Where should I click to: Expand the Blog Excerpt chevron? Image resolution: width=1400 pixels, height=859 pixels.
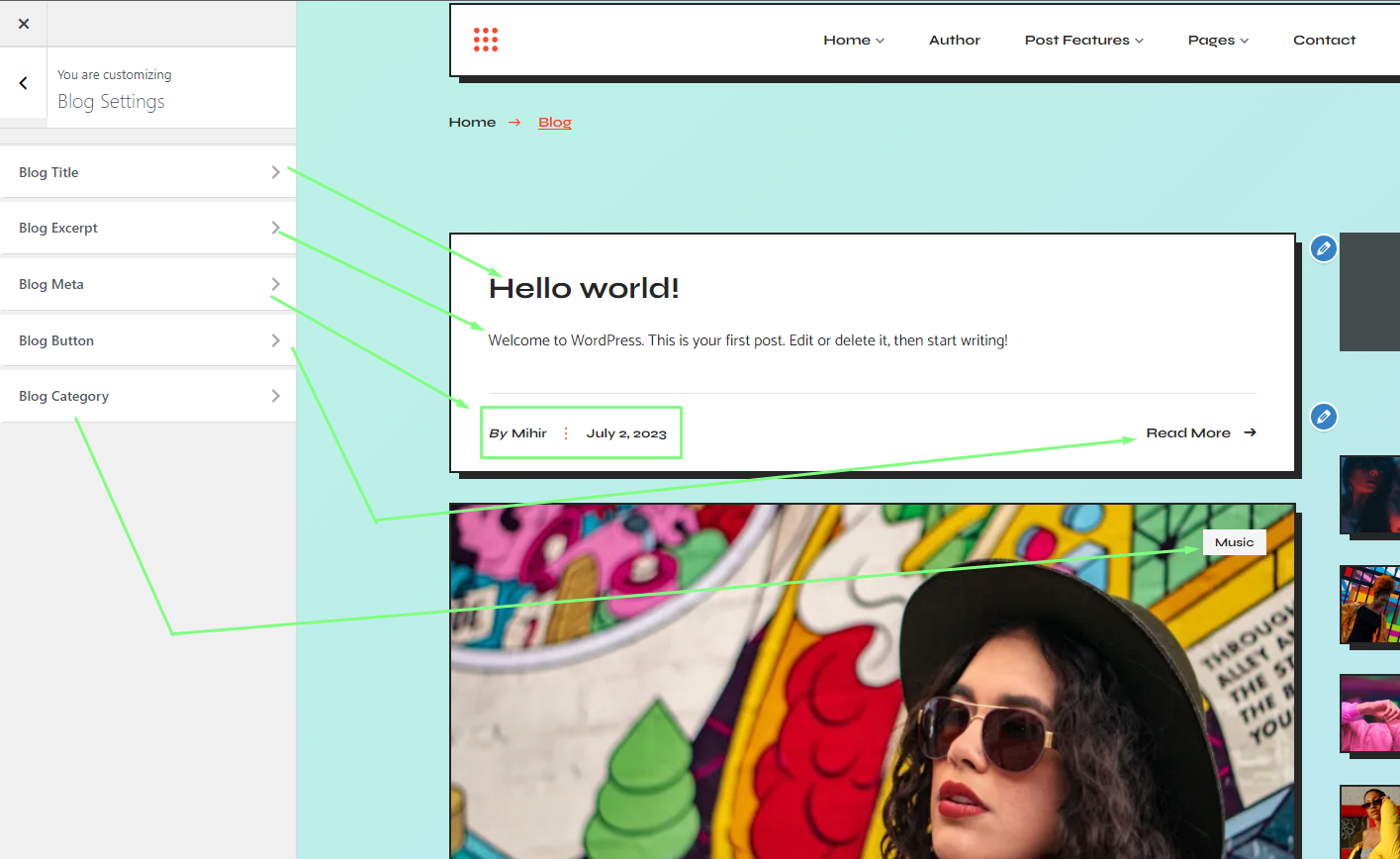pos(275,228)
